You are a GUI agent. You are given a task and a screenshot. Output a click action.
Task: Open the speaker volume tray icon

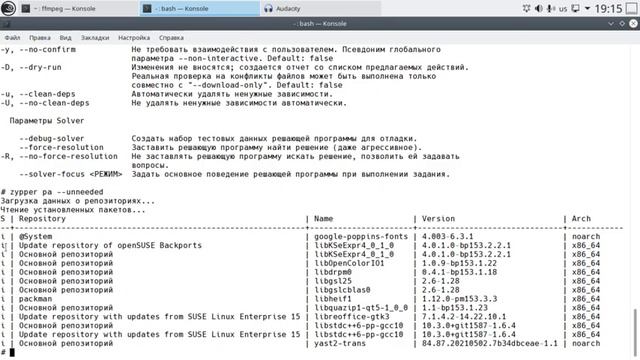point(538,9)
